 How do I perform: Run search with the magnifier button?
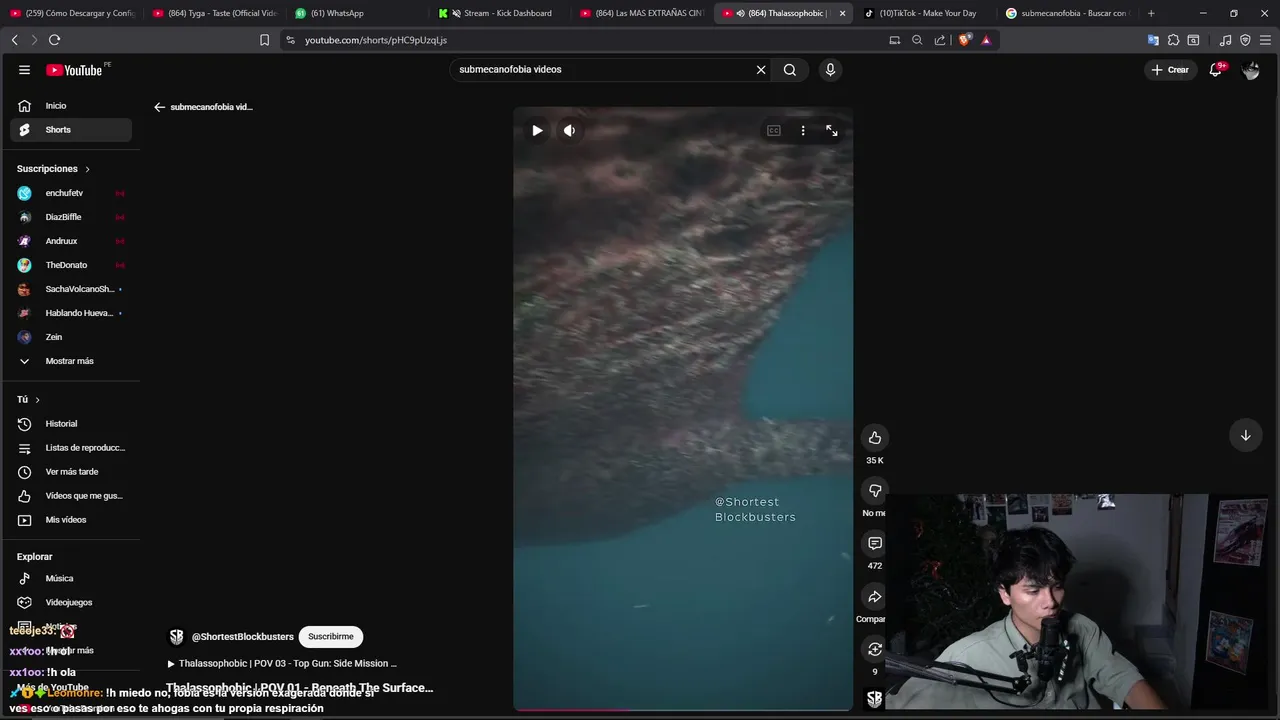790,70
